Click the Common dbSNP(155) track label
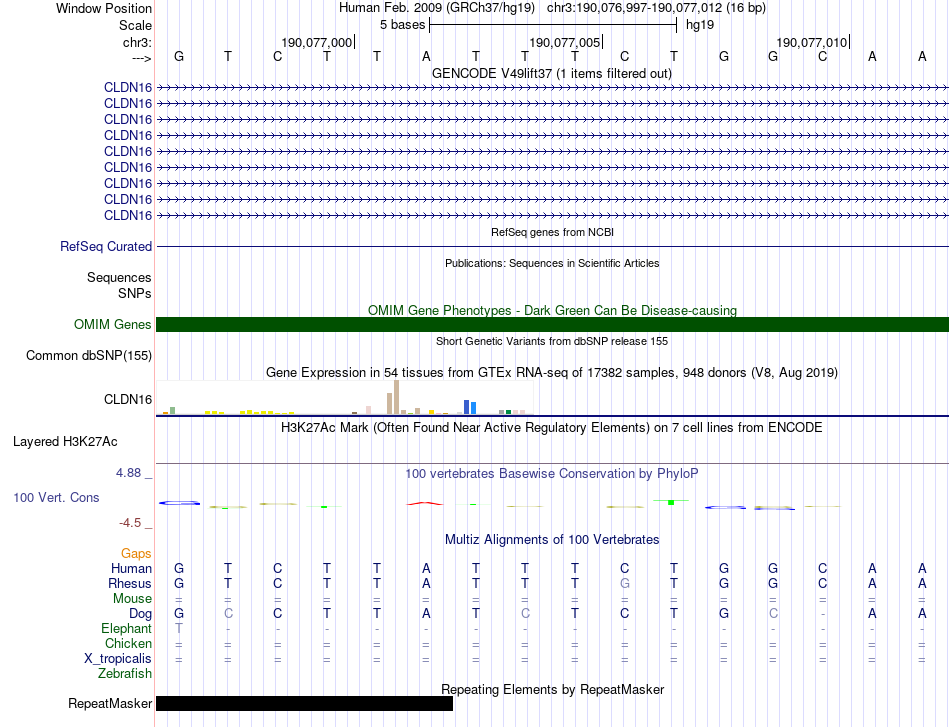 tap(89, 356)
